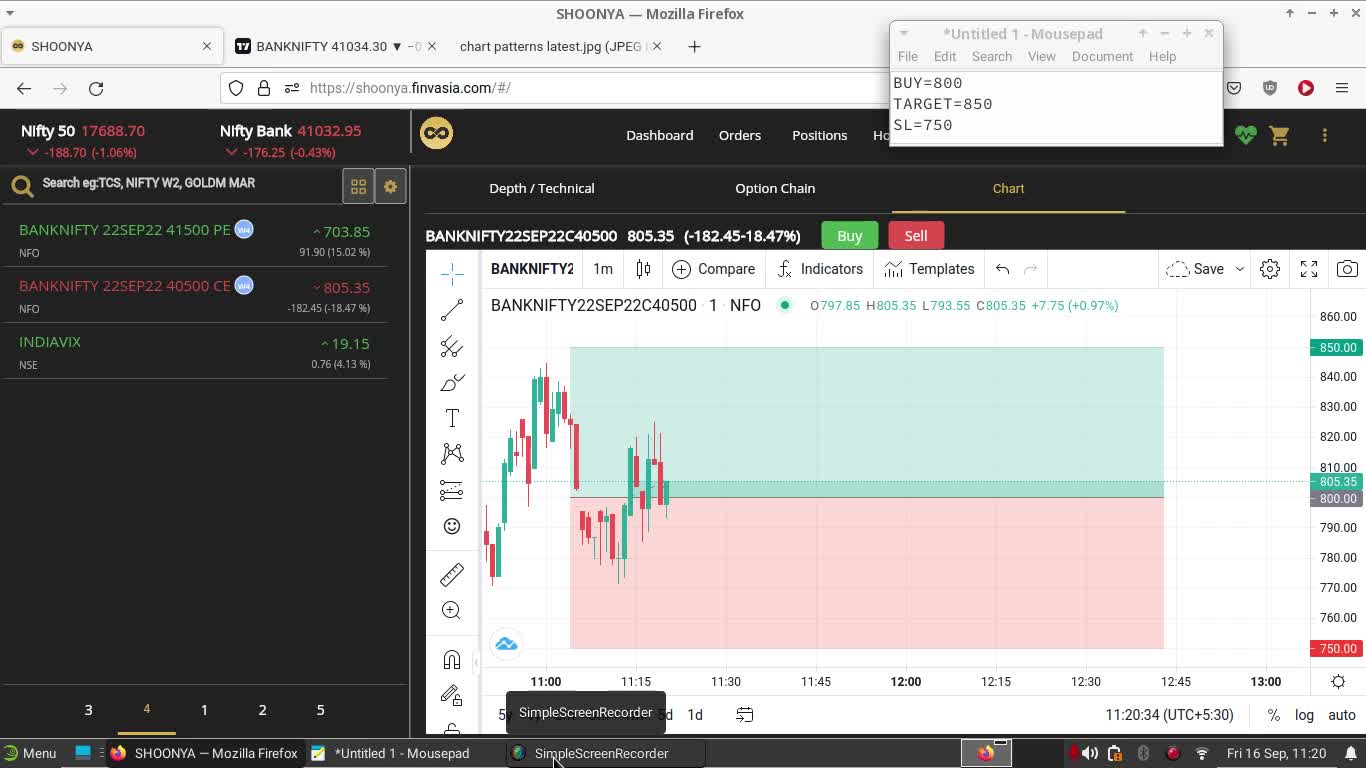Select the pitchfork drawing tool

(452, 346)
